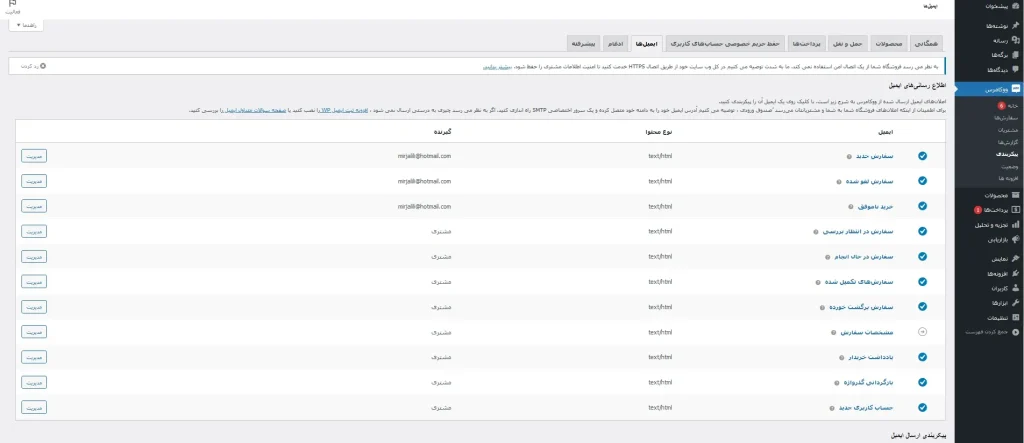Toggle enabled status of سفارش جدید email

coord(922,156)
